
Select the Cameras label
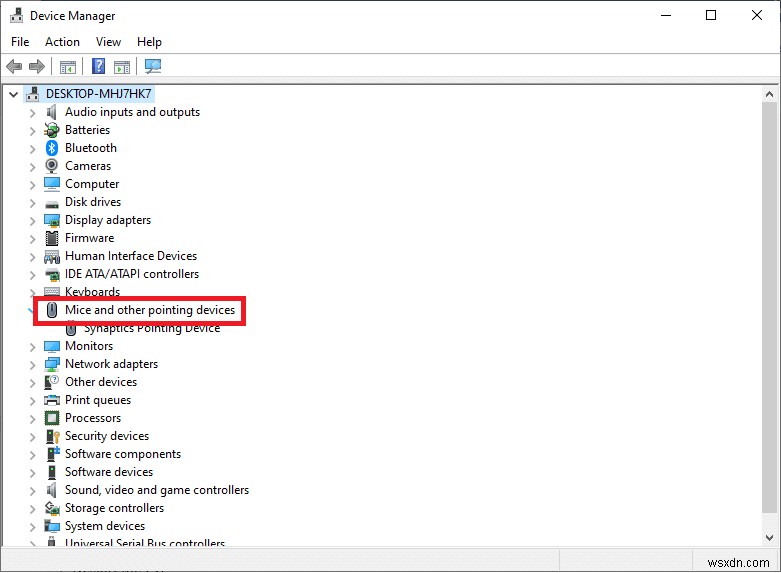[x=88, y=166]
